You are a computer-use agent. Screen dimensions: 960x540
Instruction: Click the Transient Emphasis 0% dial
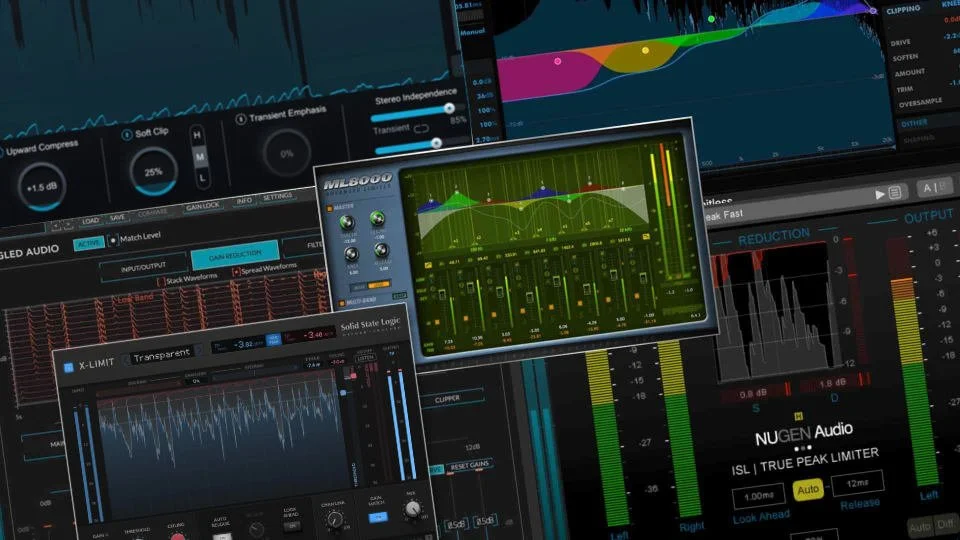coord(287,154)
